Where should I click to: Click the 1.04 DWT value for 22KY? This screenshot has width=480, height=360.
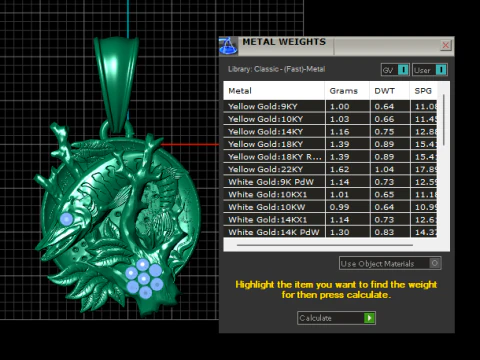click(x=384, y=169)
